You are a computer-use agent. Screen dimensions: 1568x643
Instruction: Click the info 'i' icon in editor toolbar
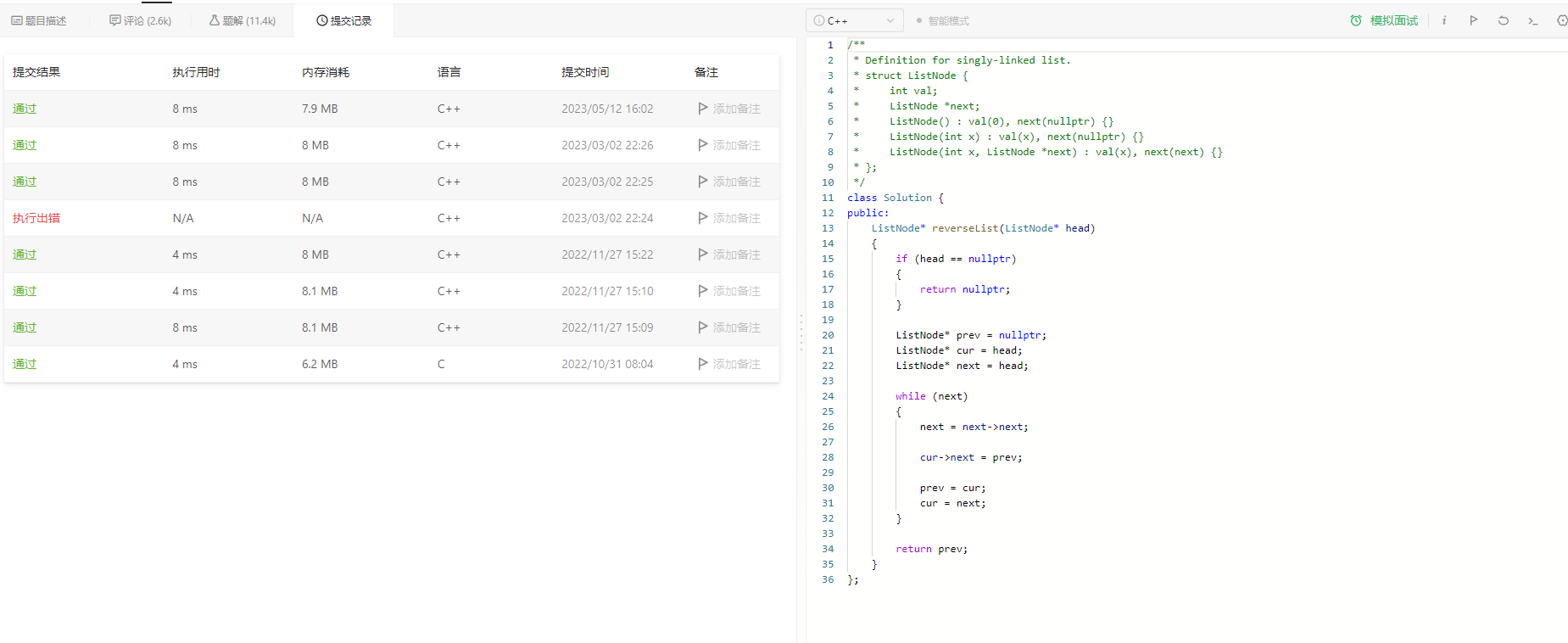[1444, 20]
